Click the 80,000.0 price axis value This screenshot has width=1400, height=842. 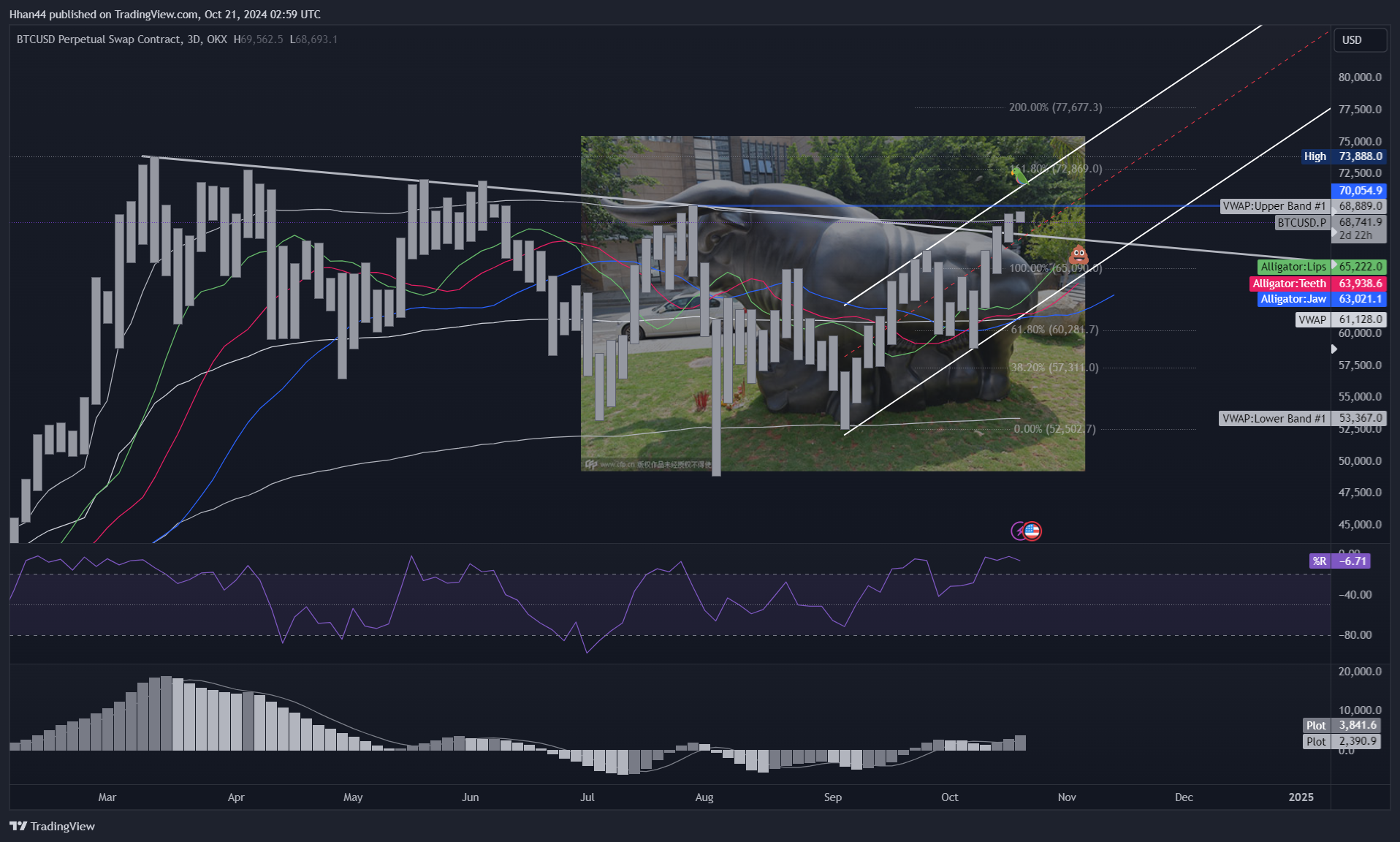[1360, 77]
